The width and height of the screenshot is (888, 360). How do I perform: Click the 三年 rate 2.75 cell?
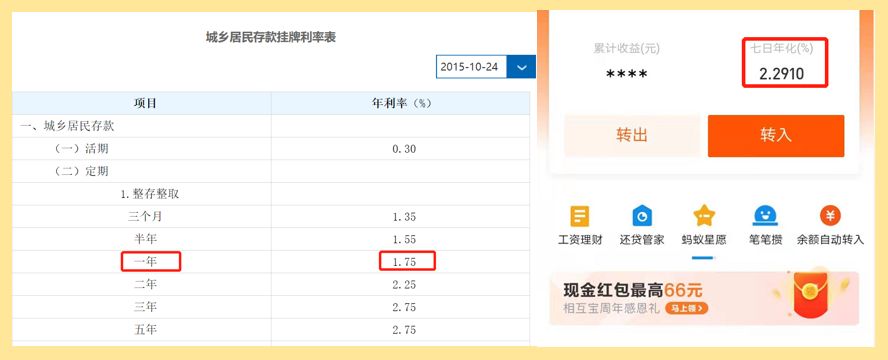coord(404,307)
